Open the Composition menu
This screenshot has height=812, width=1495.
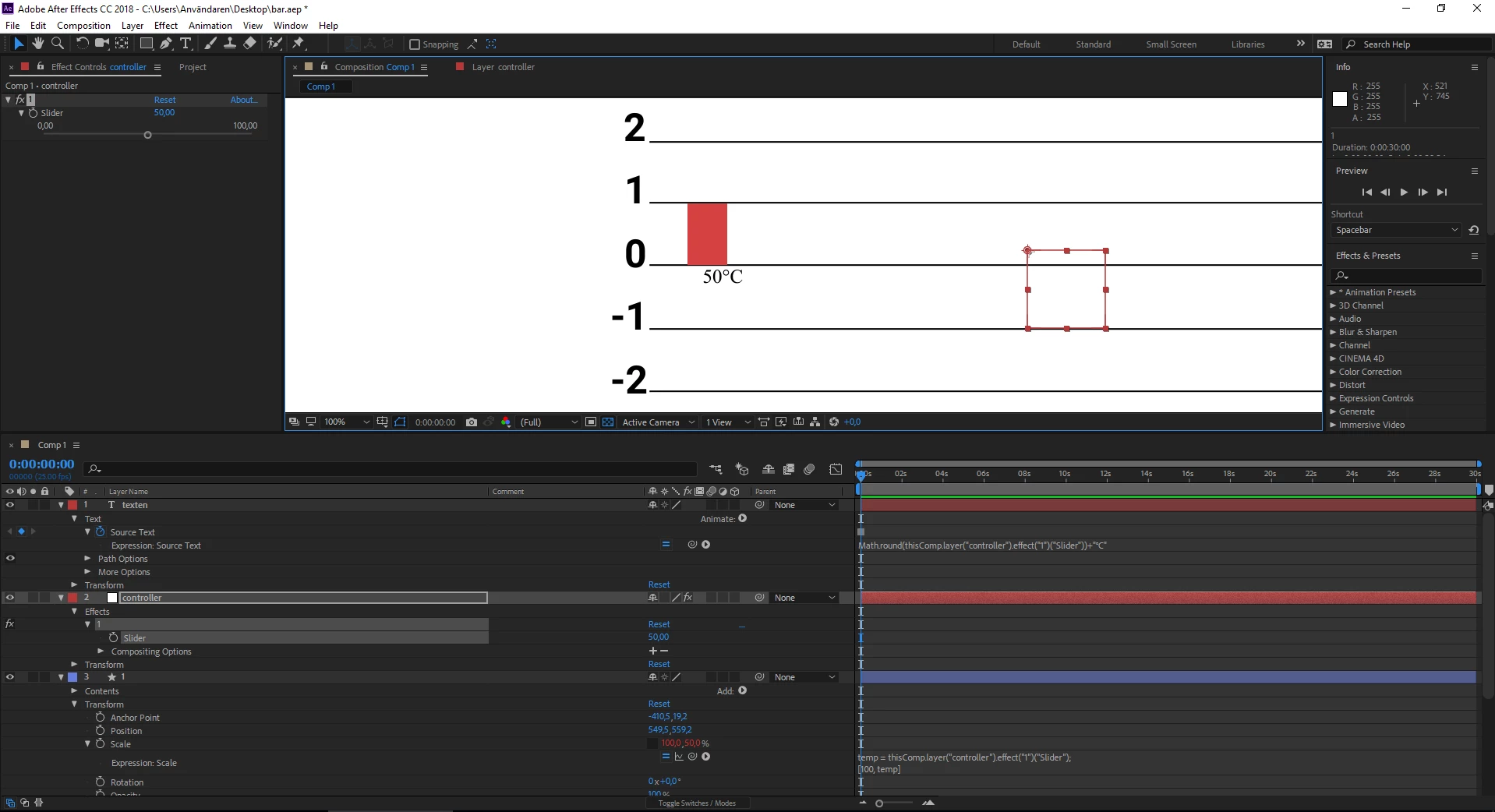[83, 26]
